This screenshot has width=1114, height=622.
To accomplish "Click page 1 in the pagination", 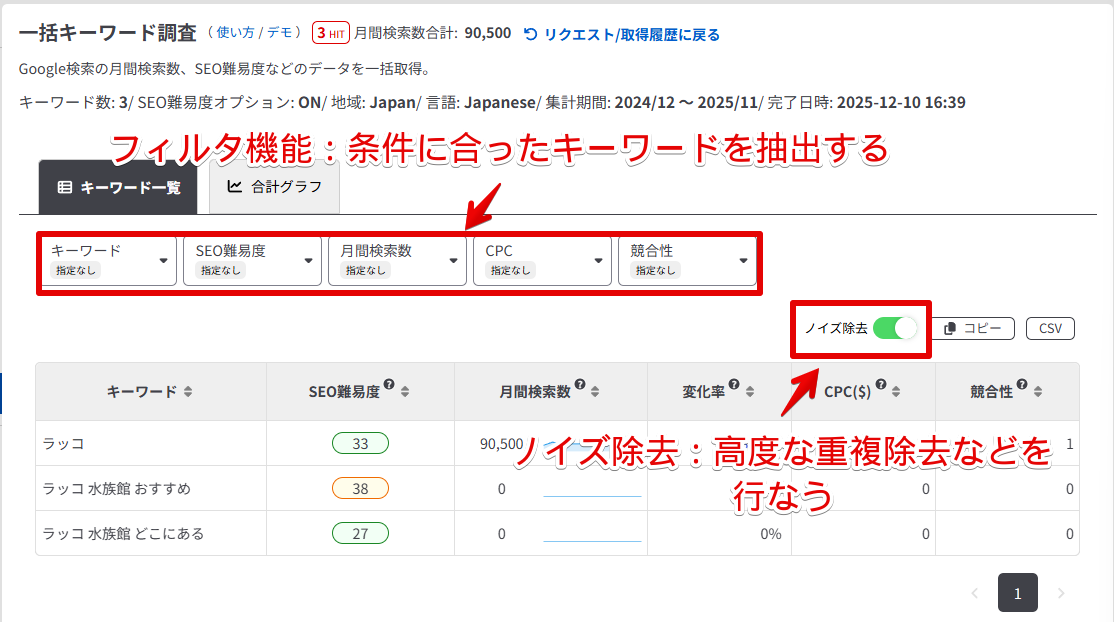I will pyautogui.click(x=1017, y=593).
